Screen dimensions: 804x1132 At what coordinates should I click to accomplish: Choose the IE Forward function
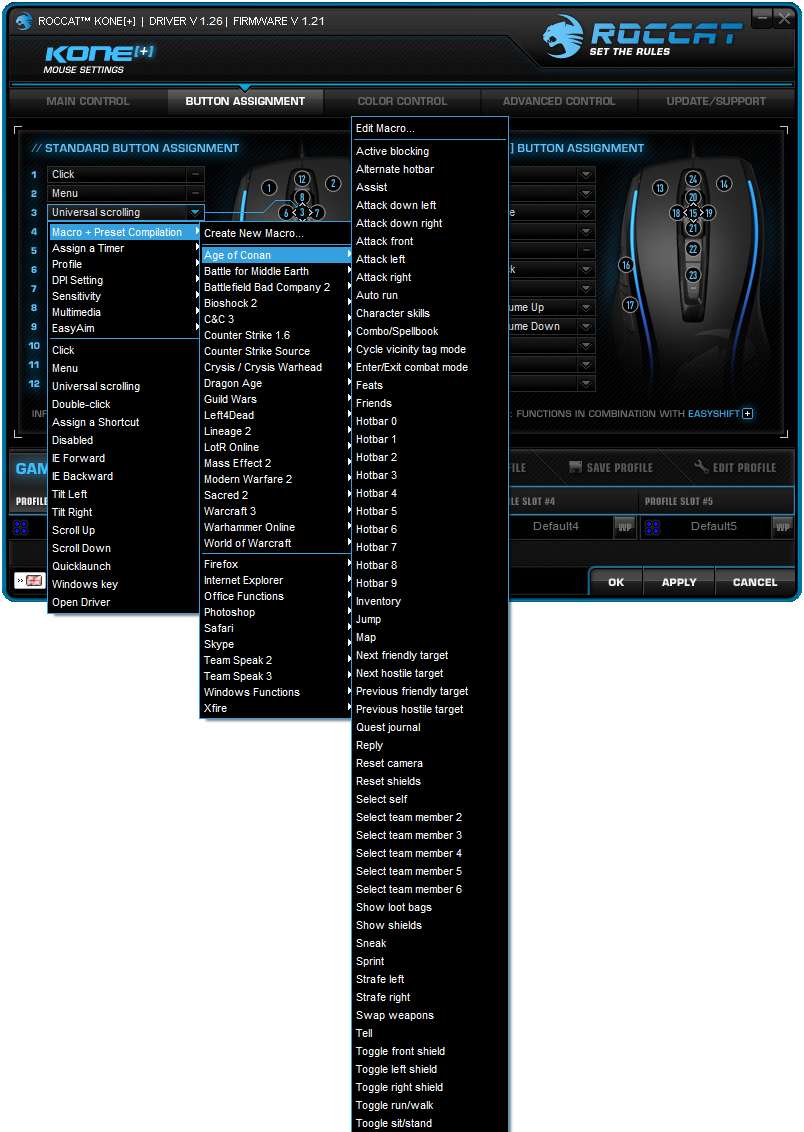click(123, 458)
